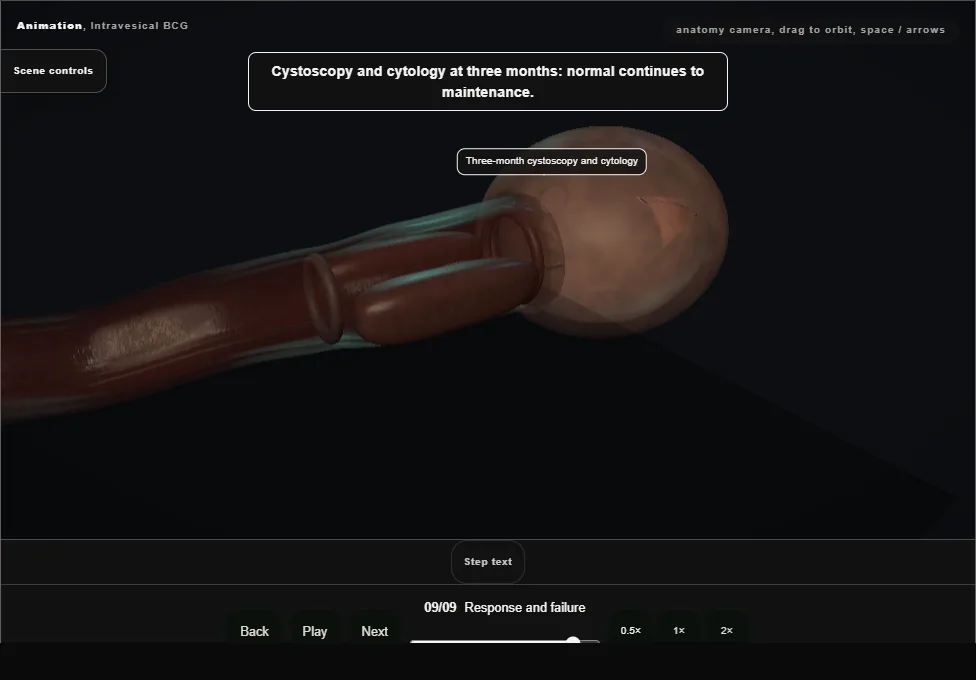Set playback speed to 1×
This screenshot has width=976, height=680.
coord(678,630)
